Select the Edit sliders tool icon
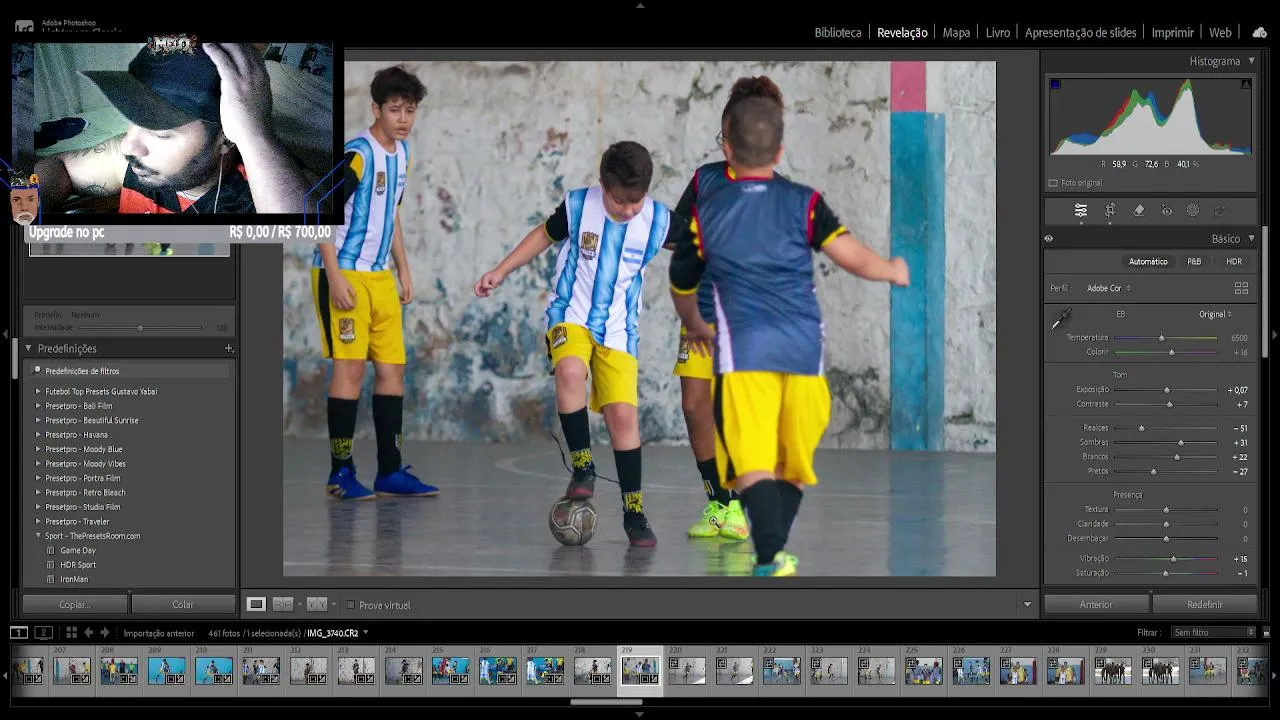Image resolution: width=1280 pixels, height=720 pixels. (1081, 210)
